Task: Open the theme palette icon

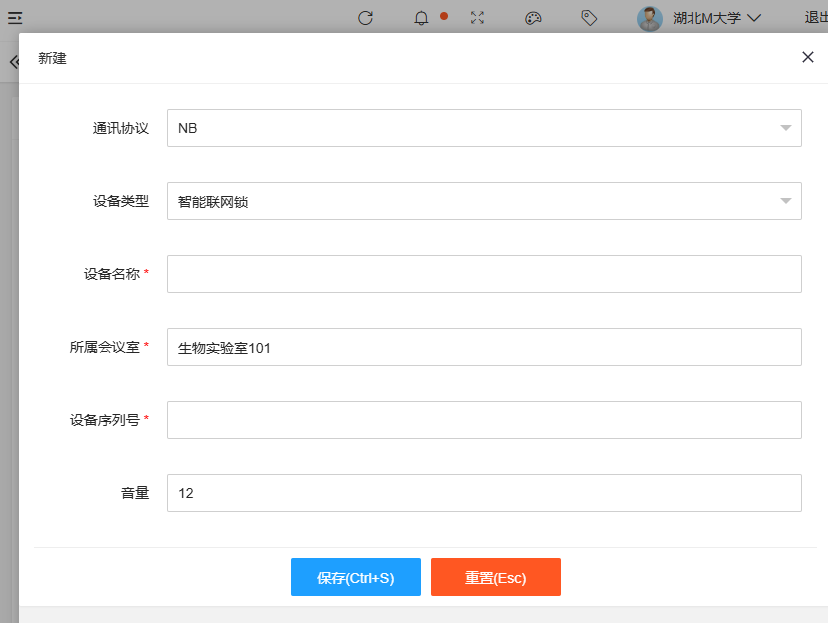Action: 533,17
